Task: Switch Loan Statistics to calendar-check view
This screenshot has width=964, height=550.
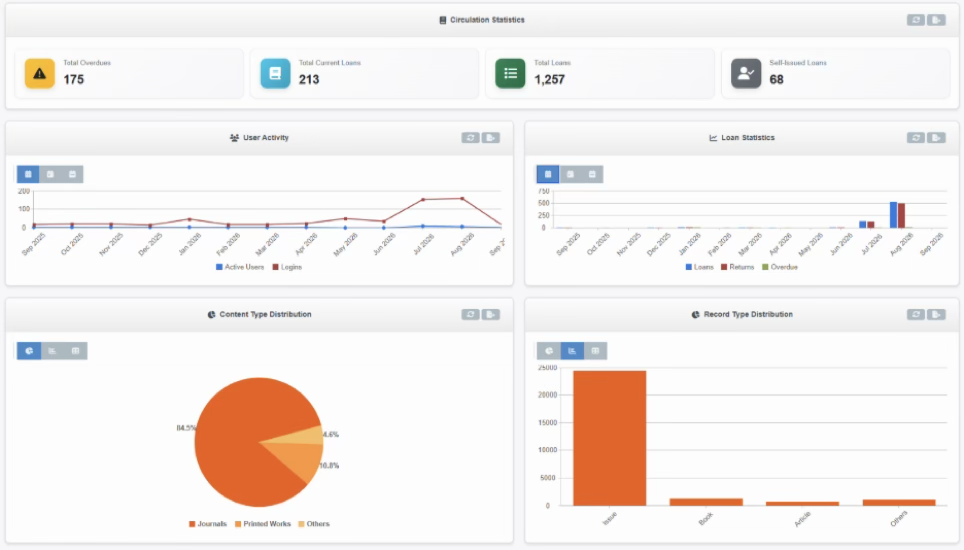Action: 570,175
